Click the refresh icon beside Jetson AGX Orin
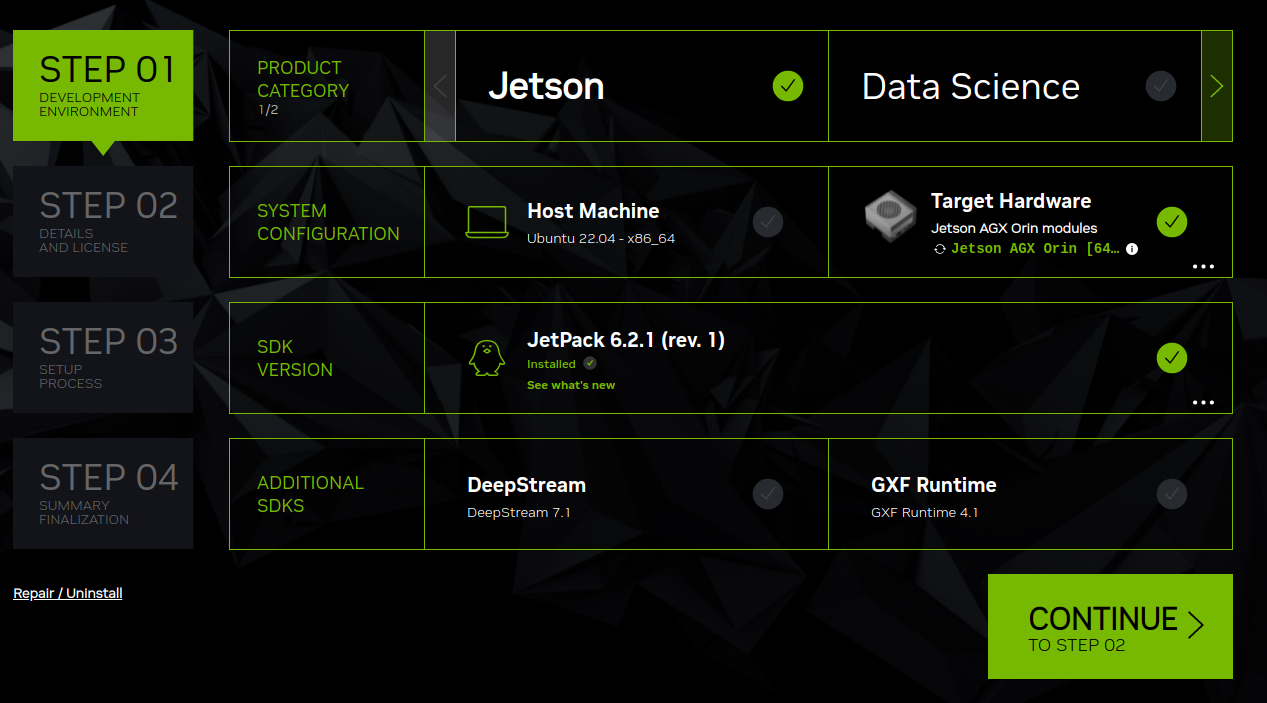The image size is (1267, 703). (940, 249)
